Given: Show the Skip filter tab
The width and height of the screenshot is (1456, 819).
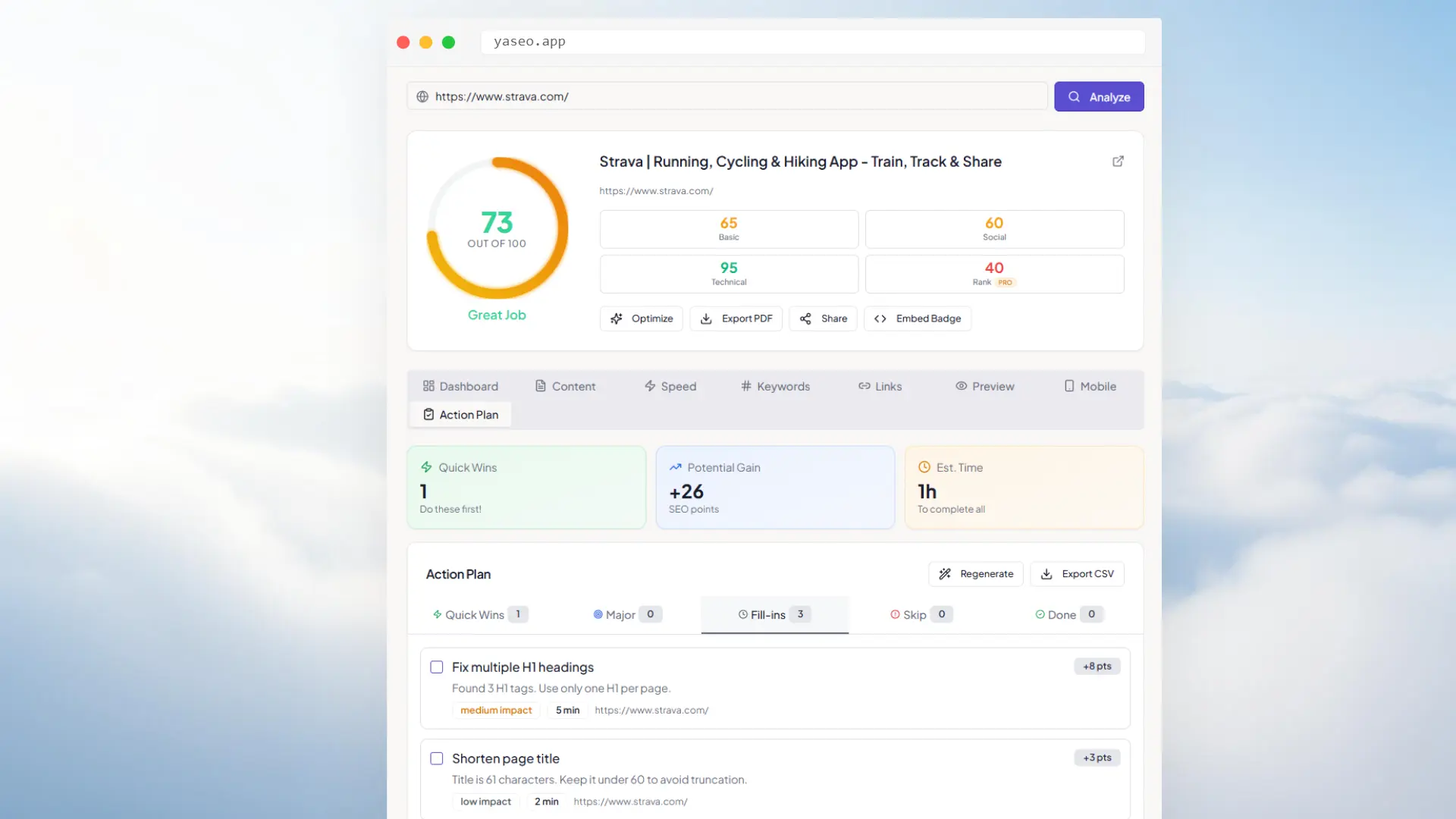Looking at the screenshot, I should pos(921,615).
